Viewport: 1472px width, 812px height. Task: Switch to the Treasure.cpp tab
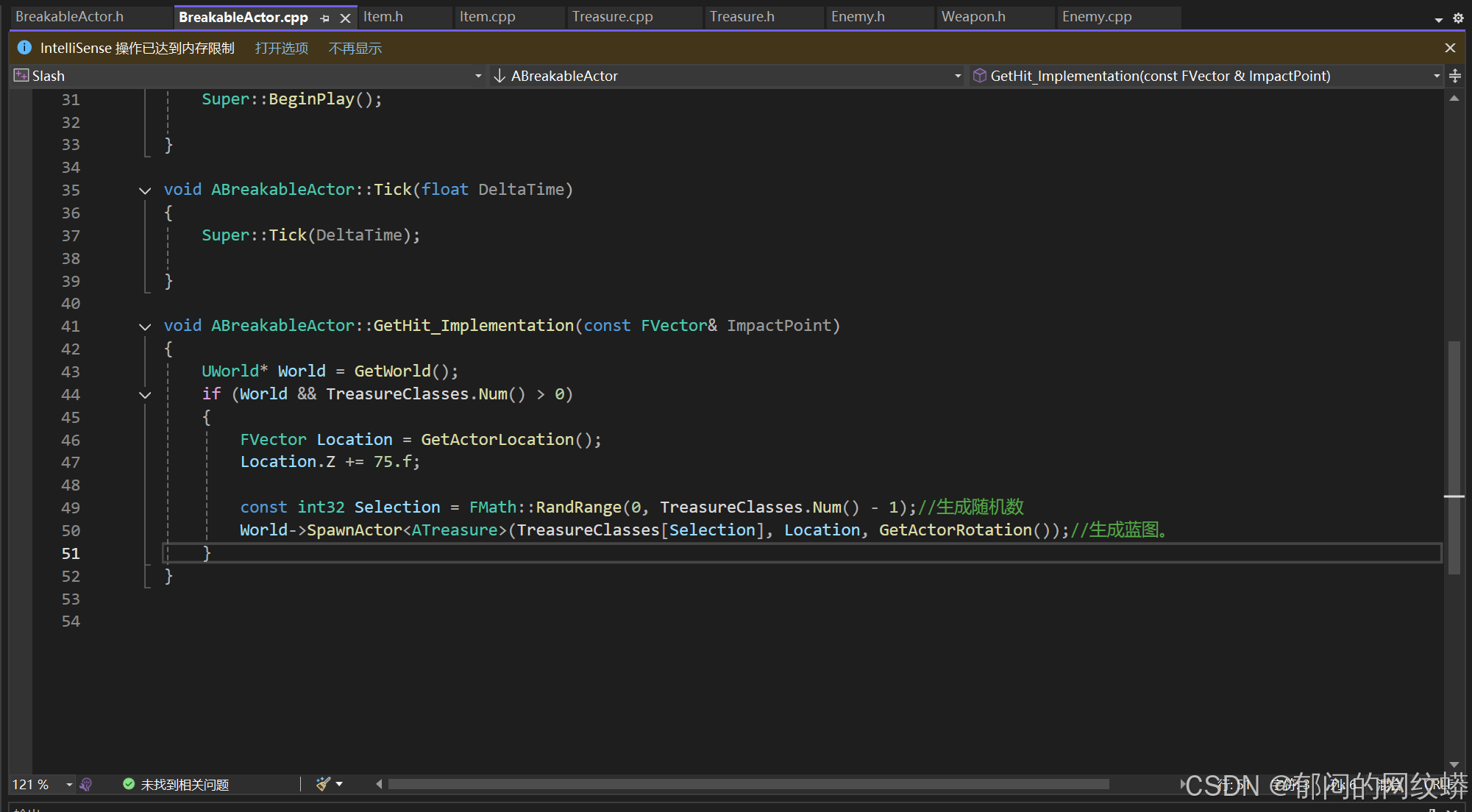pyautogui.click(x=612, y=17)
